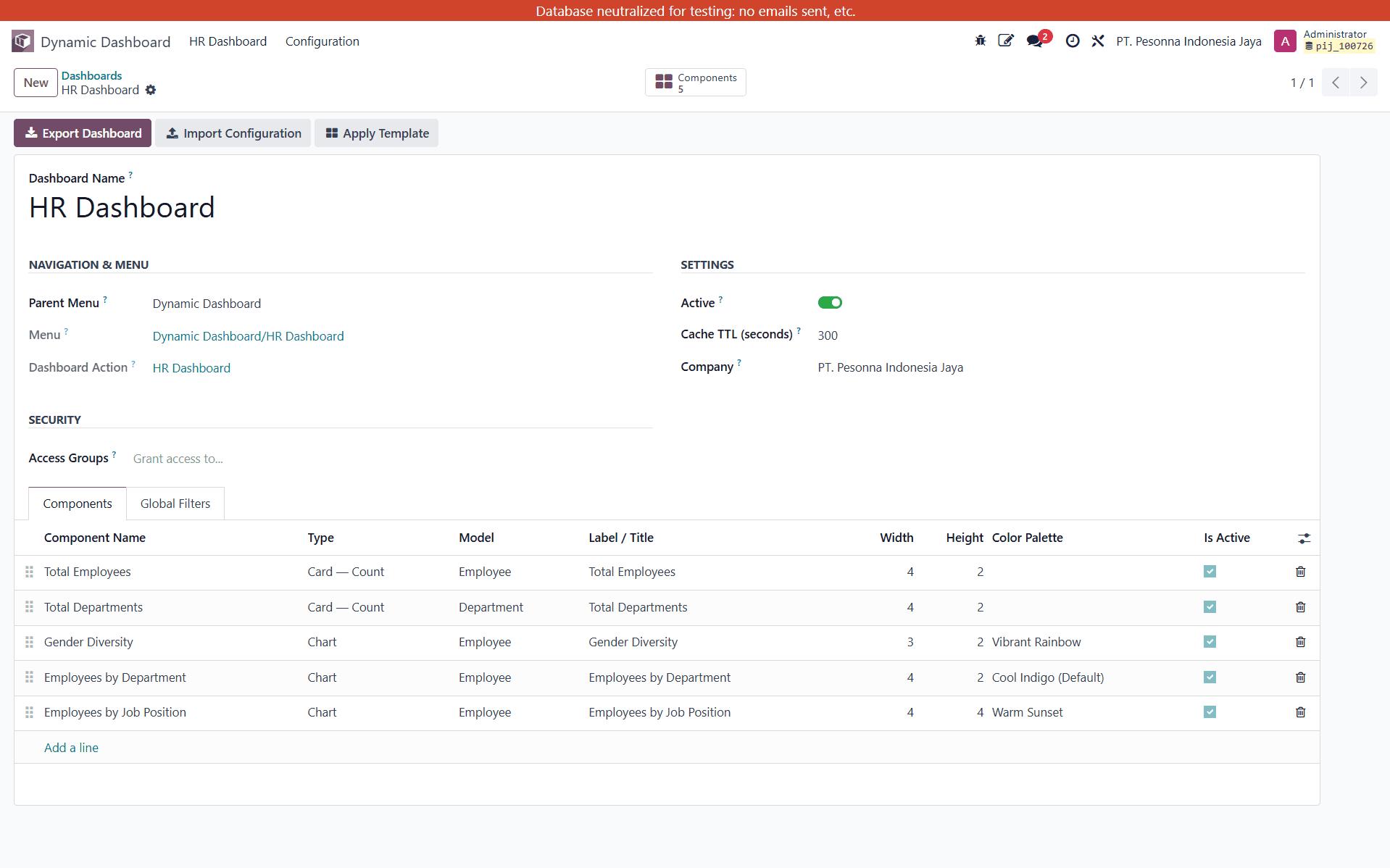Screen dimensions: 1390x868
Task: Open the PT. Pesonna Indonesia Jaya company switcher
Action: (1189, 41)
